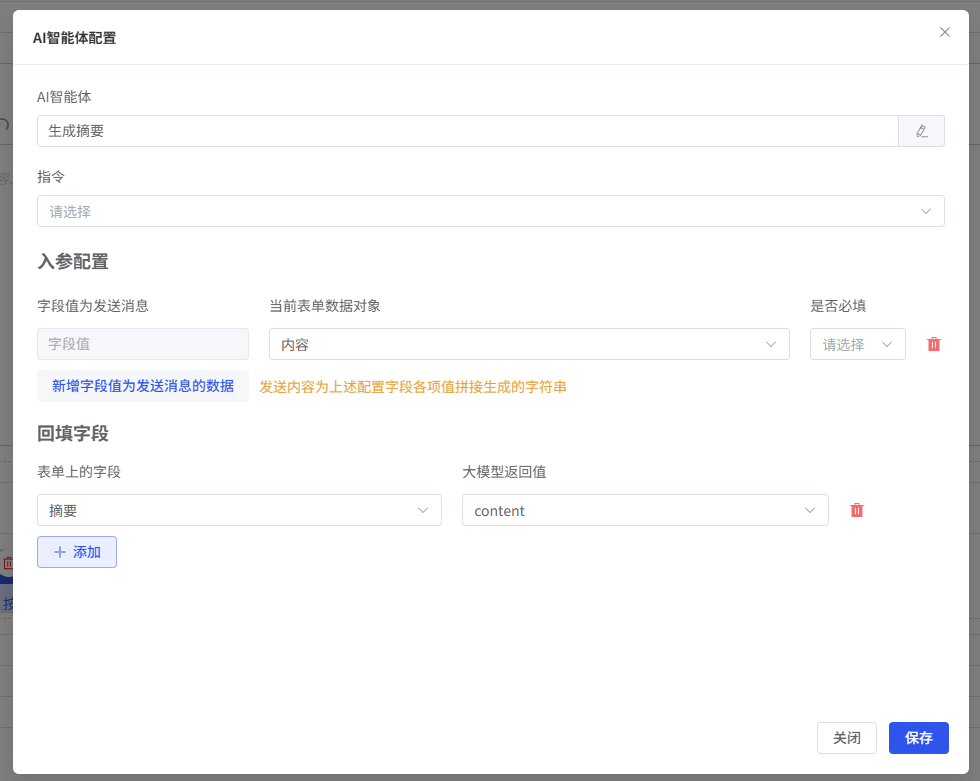Open the 指令 dropdown

491,211
